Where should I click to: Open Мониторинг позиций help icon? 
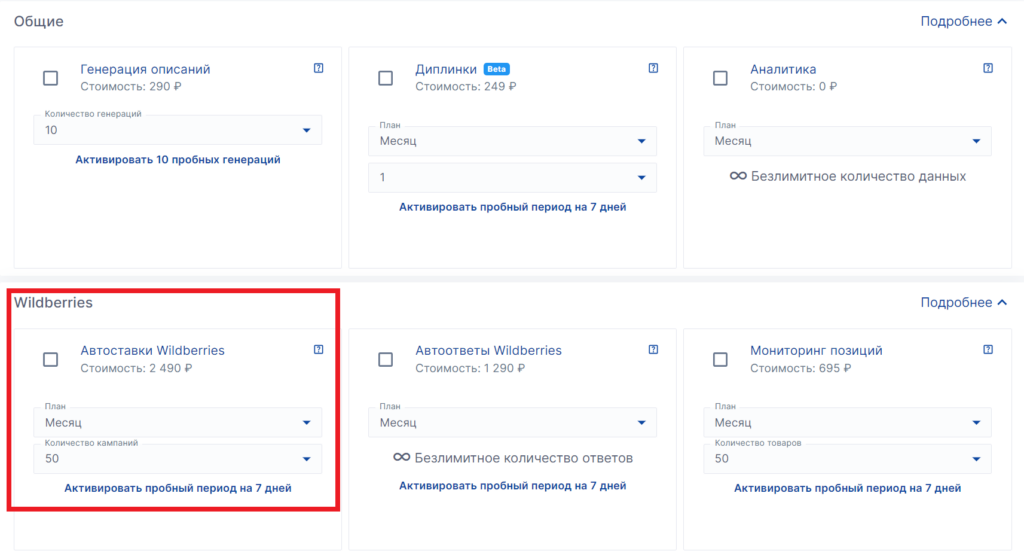click(988, 350)
